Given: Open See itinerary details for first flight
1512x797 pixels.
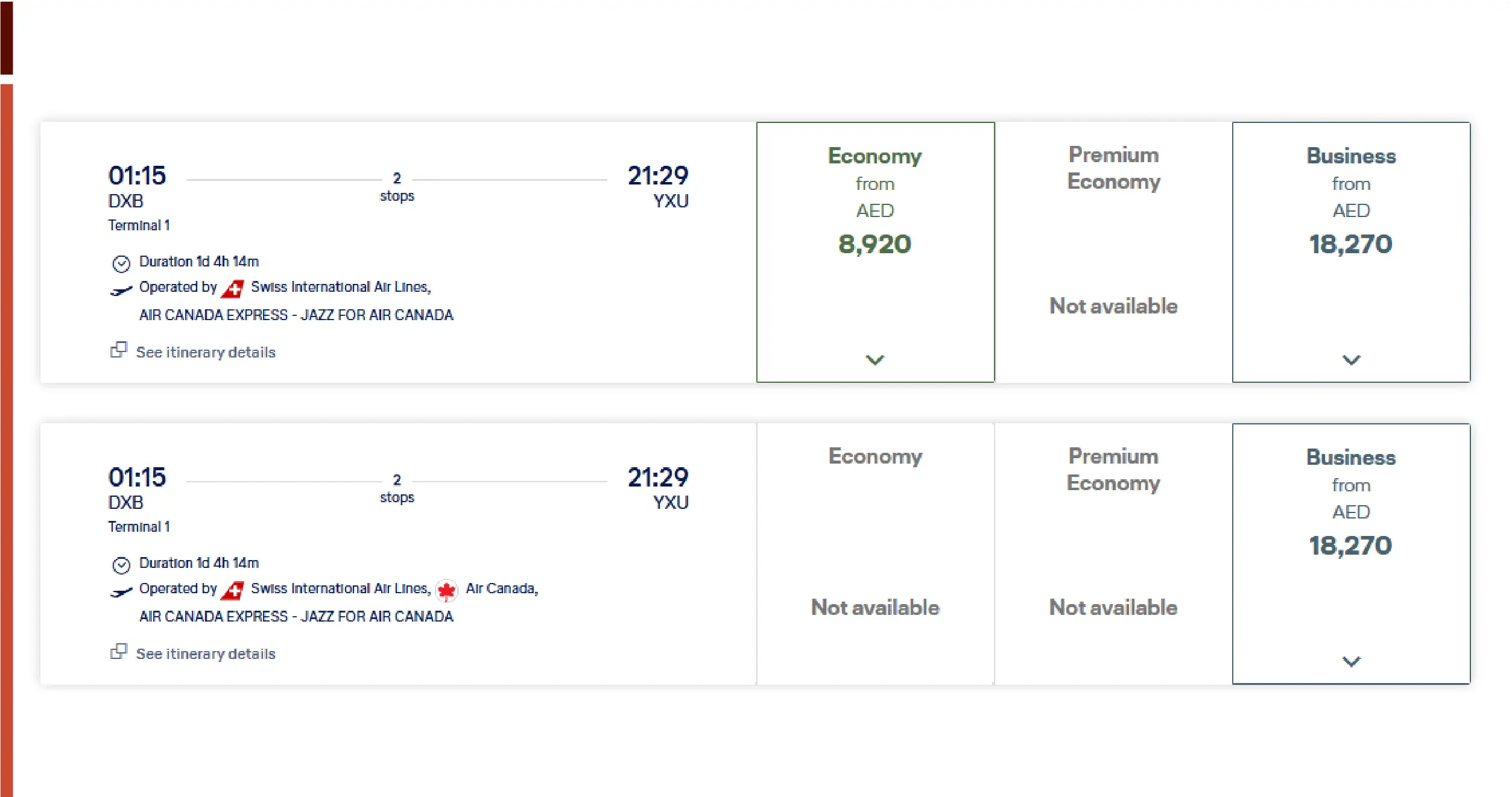Looking at the screenshot, I should [205, 352].
